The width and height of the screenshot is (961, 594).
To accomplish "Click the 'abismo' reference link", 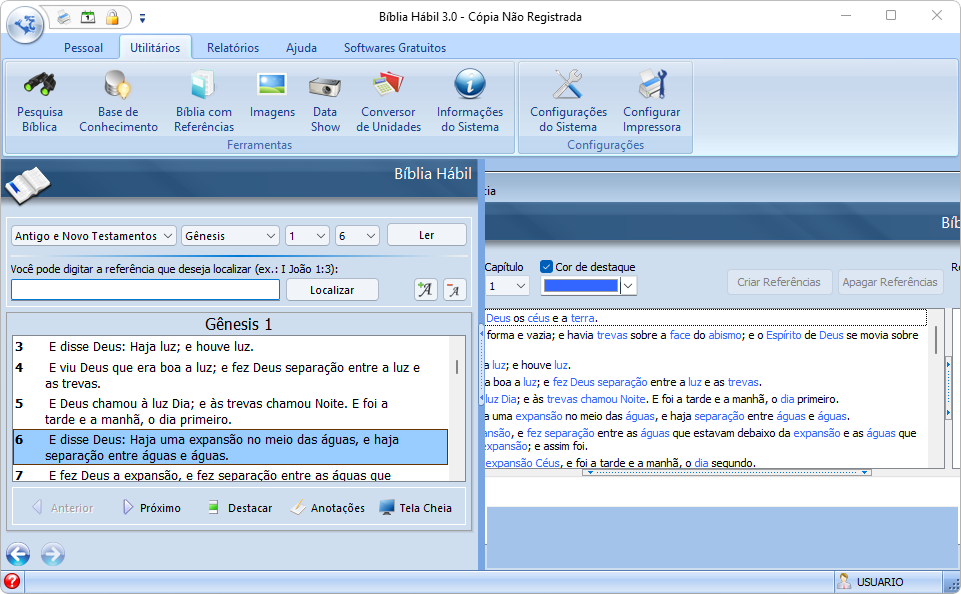I will point(724,335).
